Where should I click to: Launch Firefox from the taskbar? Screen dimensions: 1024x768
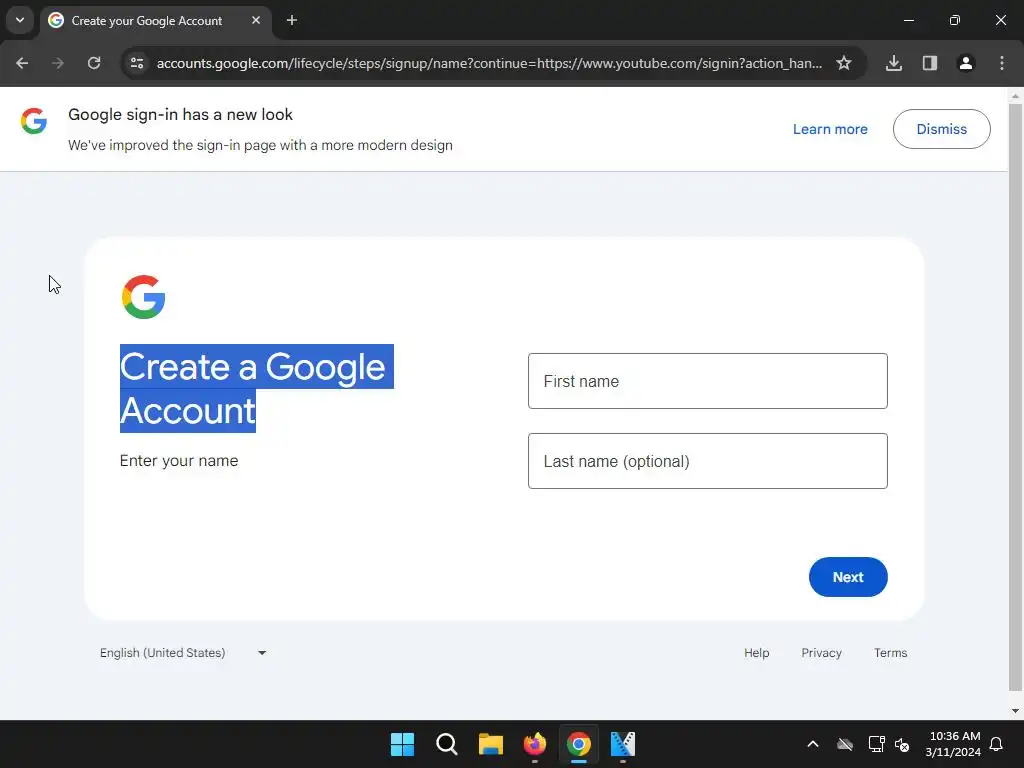[x=535, y=744]
